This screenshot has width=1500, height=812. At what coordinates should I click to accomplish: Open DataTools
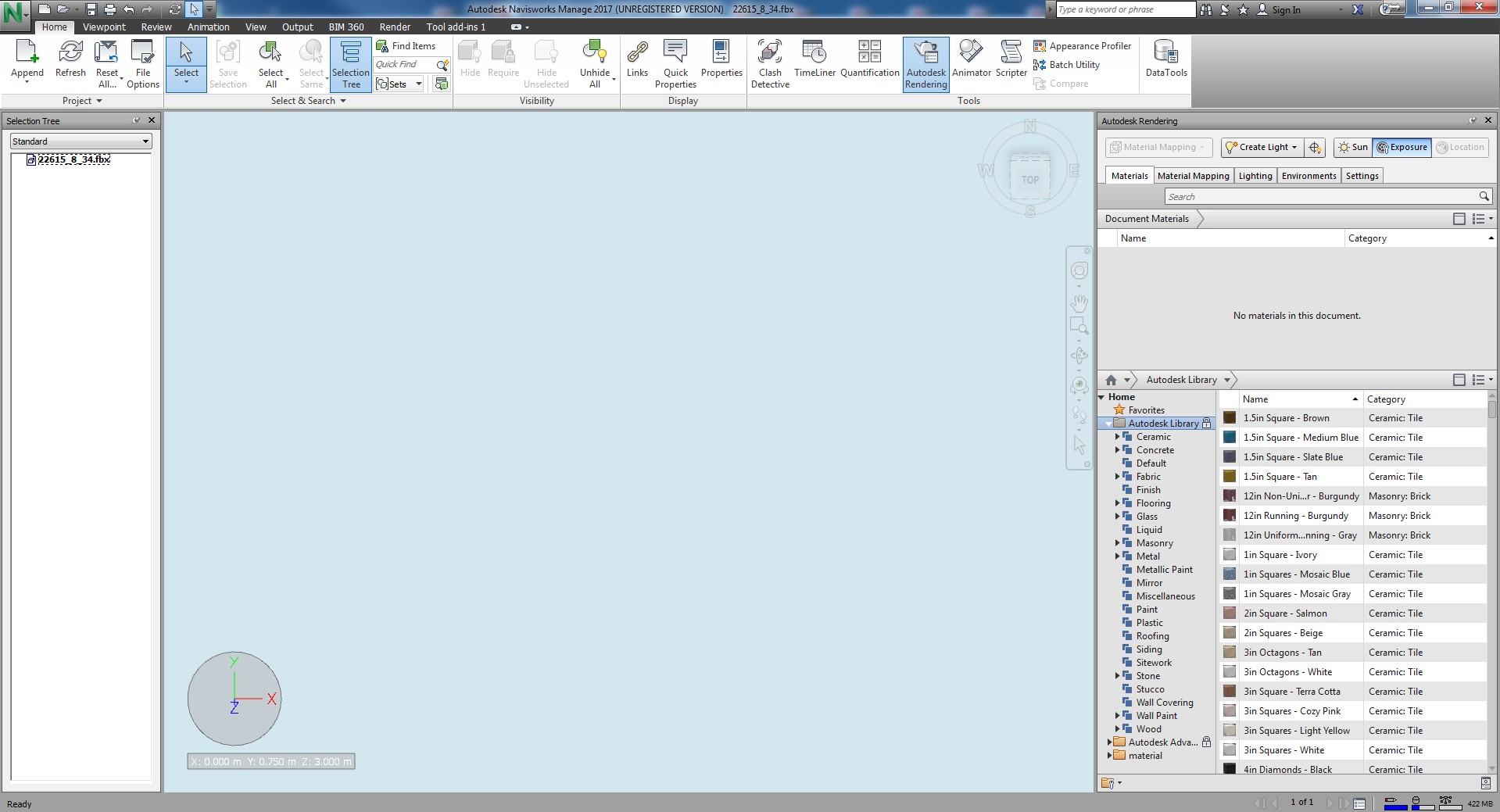click(1166, 59)
